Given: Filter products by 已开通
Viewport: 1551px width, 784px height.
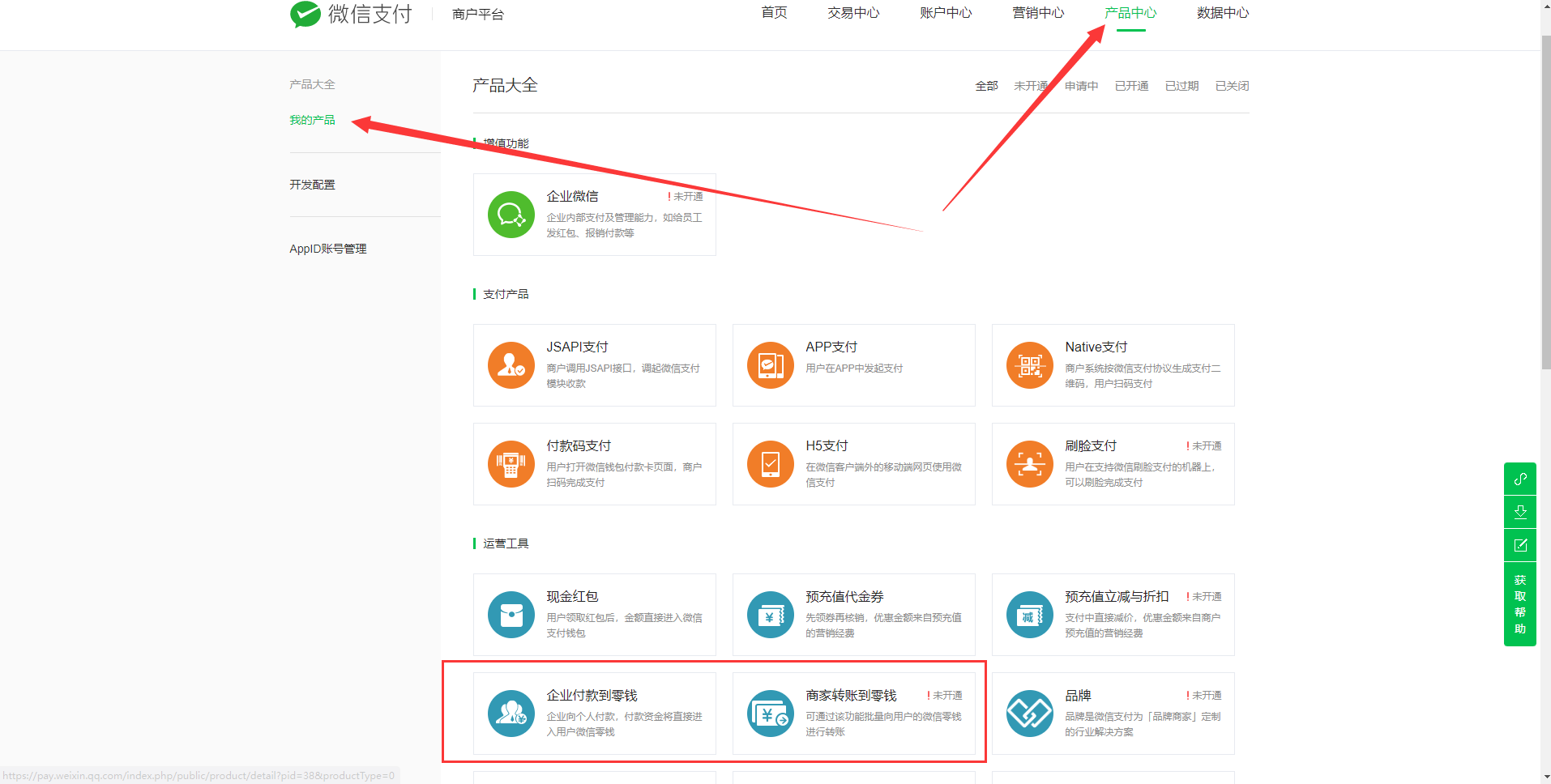Looking at the screenshot, I should tap(1131, 86).
